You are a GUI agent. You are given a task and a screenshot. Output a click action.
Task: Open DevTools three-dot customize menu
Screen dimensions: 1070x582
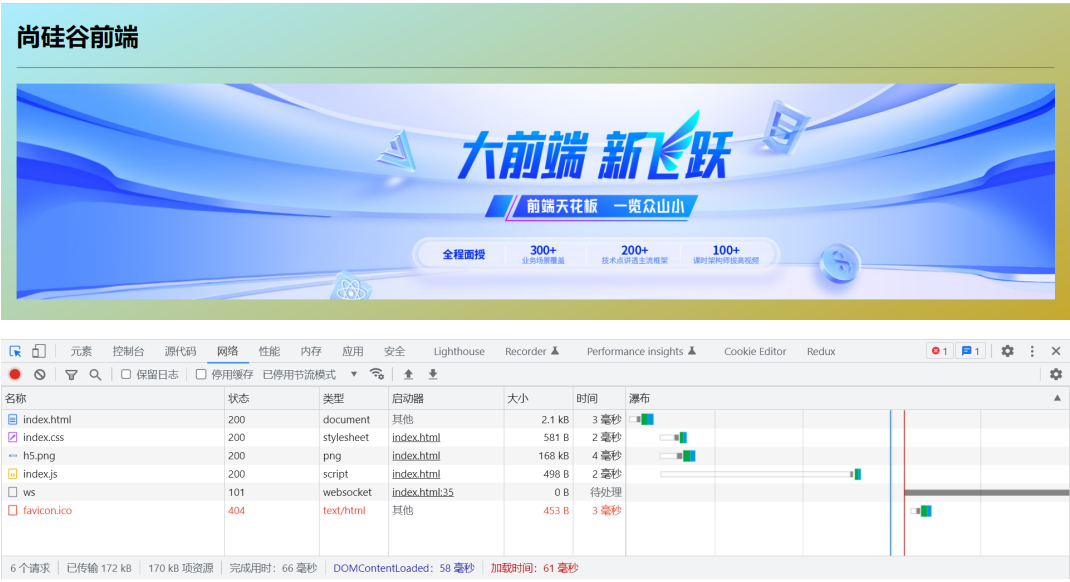[1032, 351]
